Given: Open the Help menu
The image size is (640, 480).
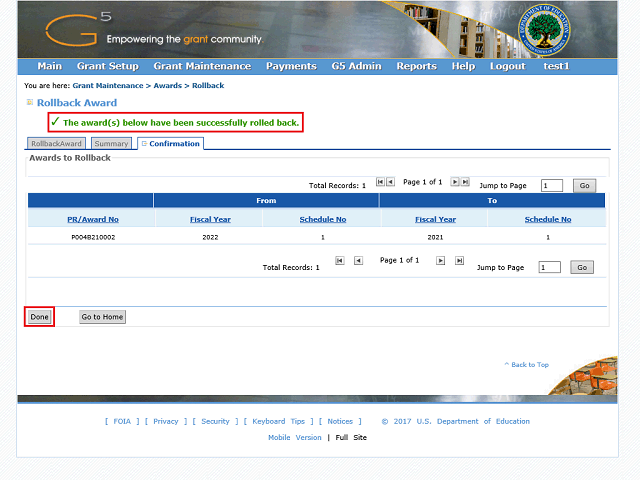Looking at the screenshot, I should click(463, 66).
